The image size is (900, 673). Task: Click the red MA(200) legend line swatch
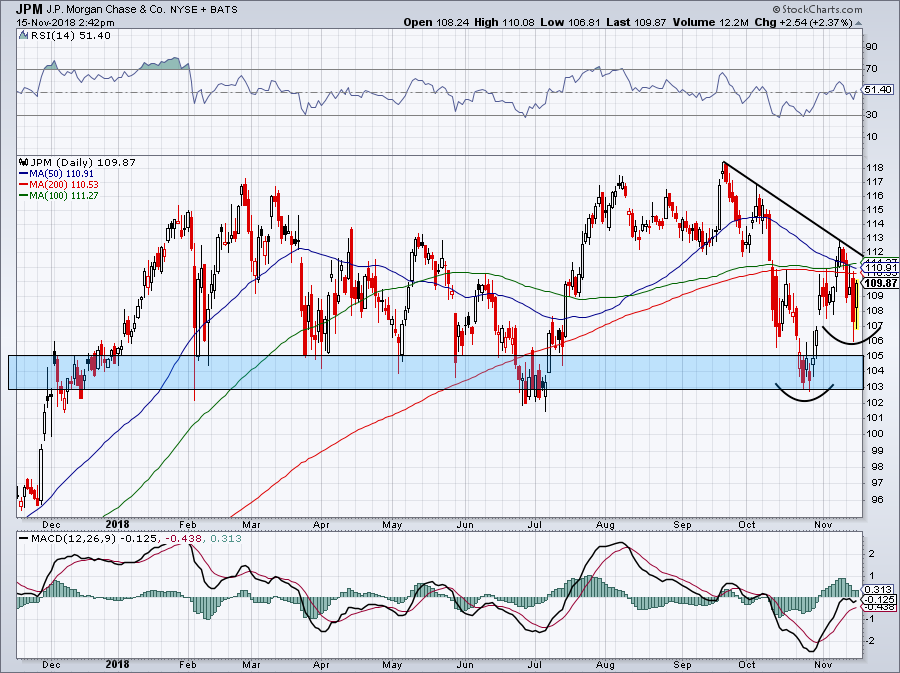pyautogui.click(x=24, y=184)
